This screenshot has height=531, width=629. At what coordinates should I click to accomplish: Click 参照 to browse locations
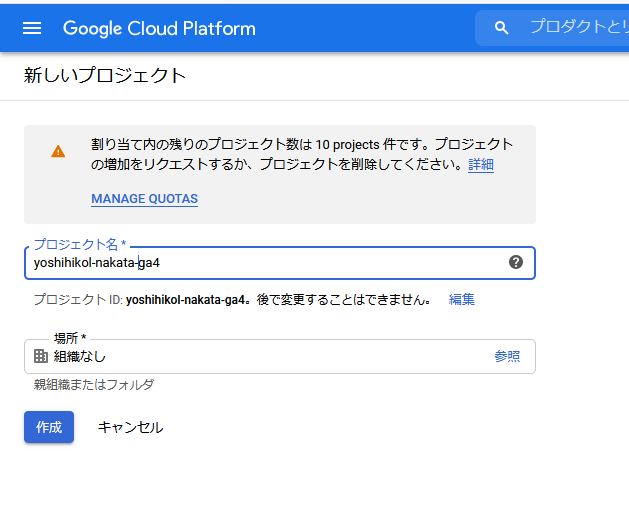507,356
